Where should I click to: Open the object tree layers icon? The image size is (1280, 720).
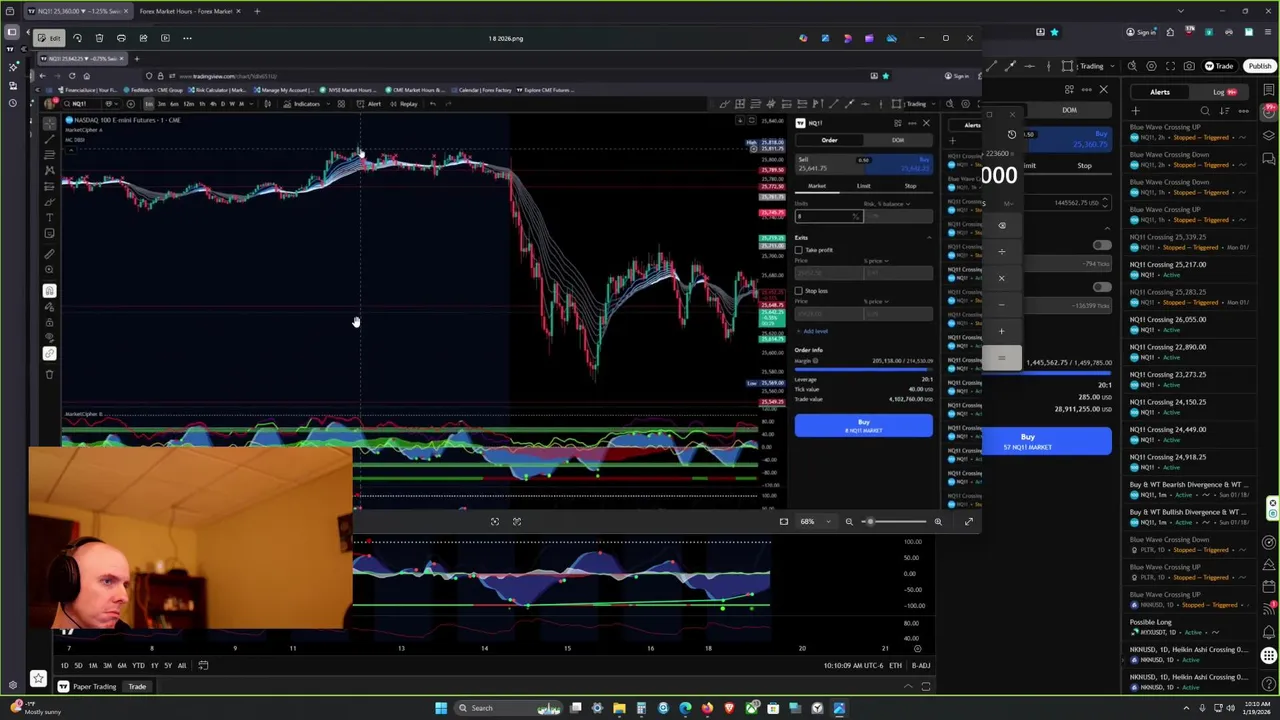[x=1268, y=135]
